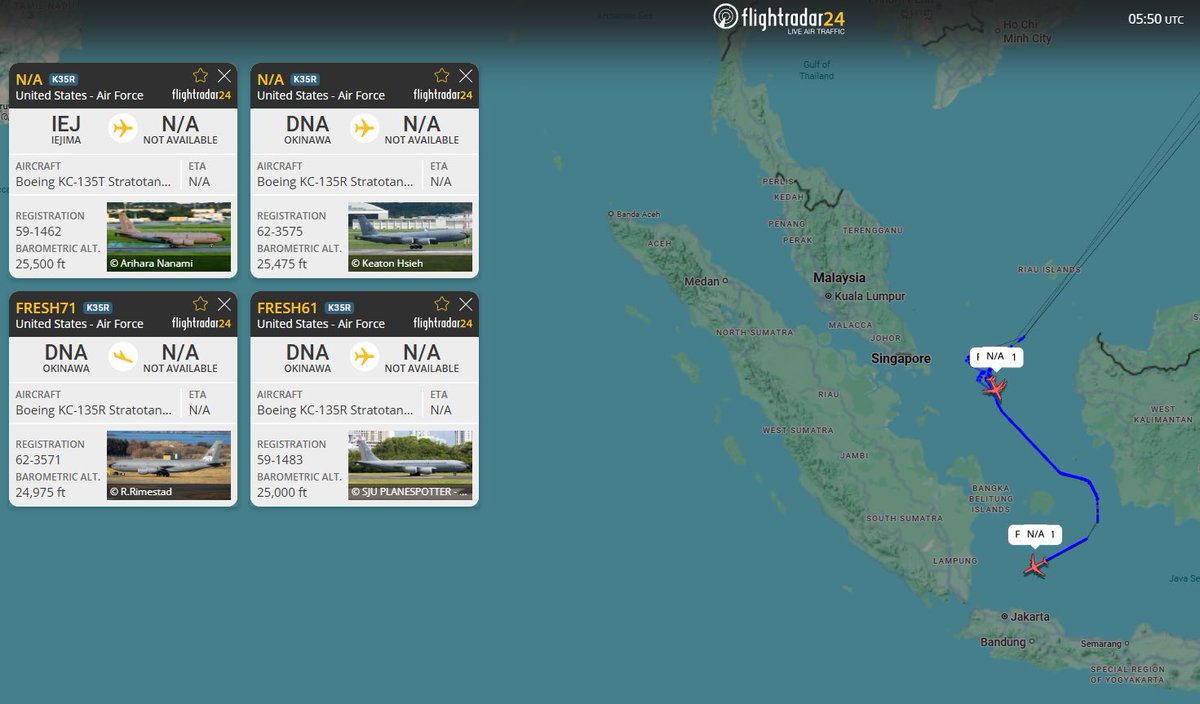Screen dimensions: 1200x704
Task: Click the 25,475 ft altitude value
Action: point(282,264)
